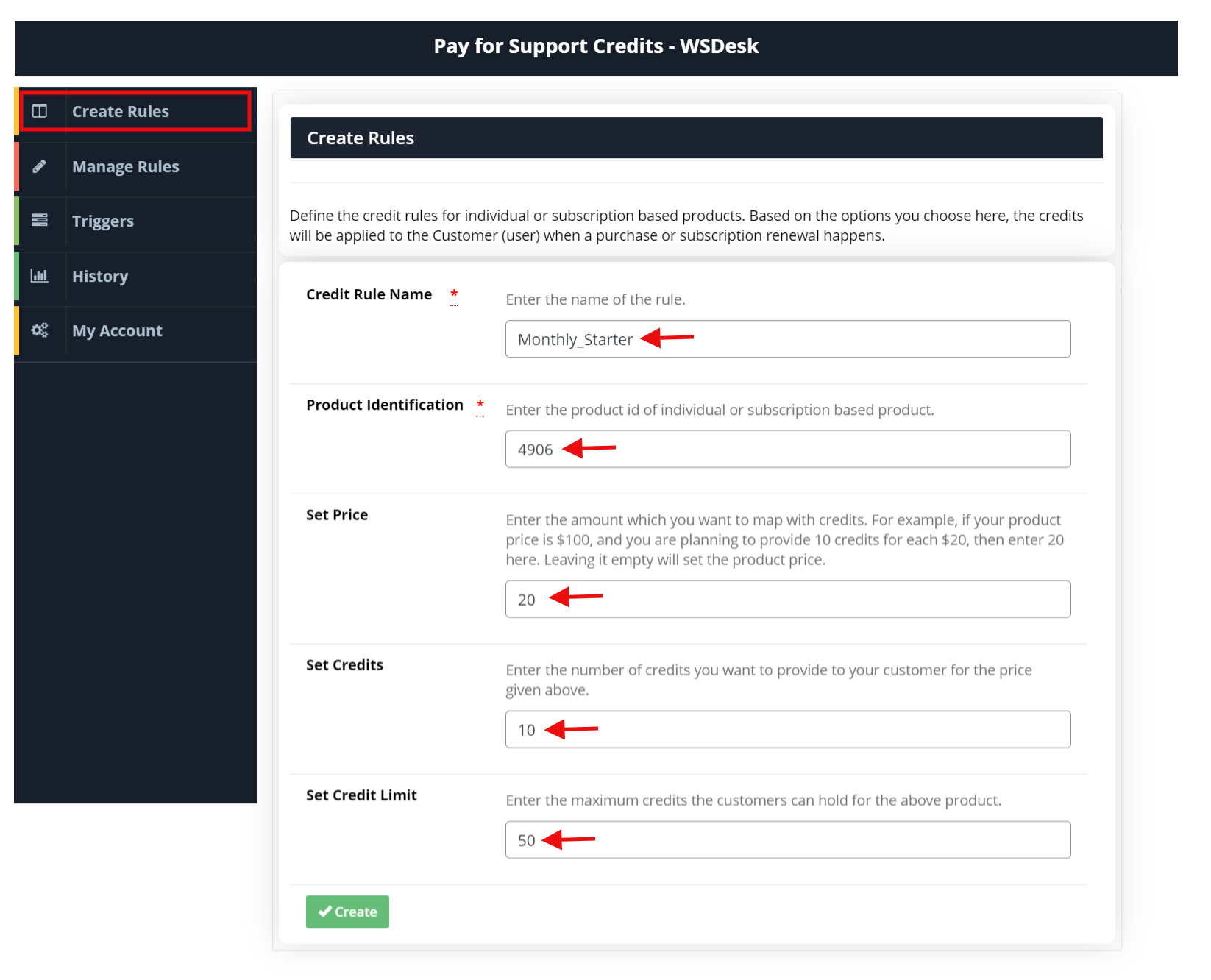
Task: Open the History section
Action: (x=135, y=277)
